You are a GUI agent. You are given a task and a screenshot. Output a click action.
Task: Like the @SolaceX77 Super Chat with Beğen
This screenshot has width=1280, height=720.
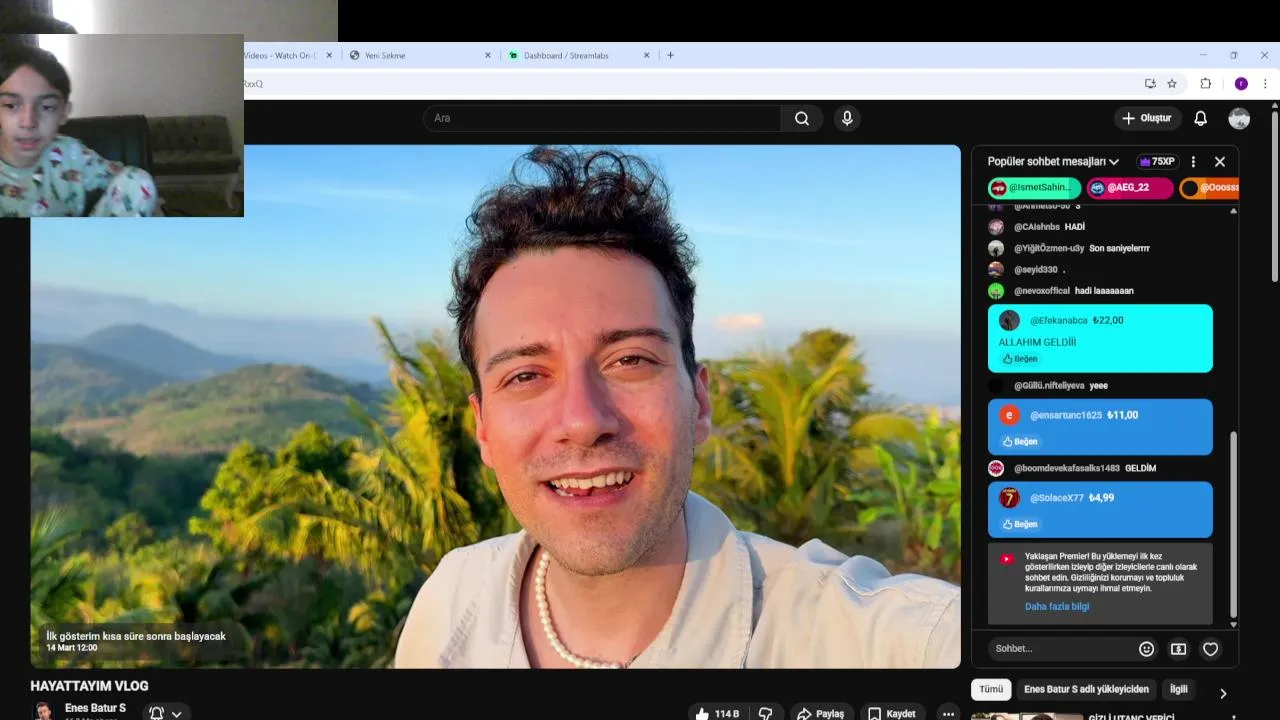click(x=1019, y=524)
